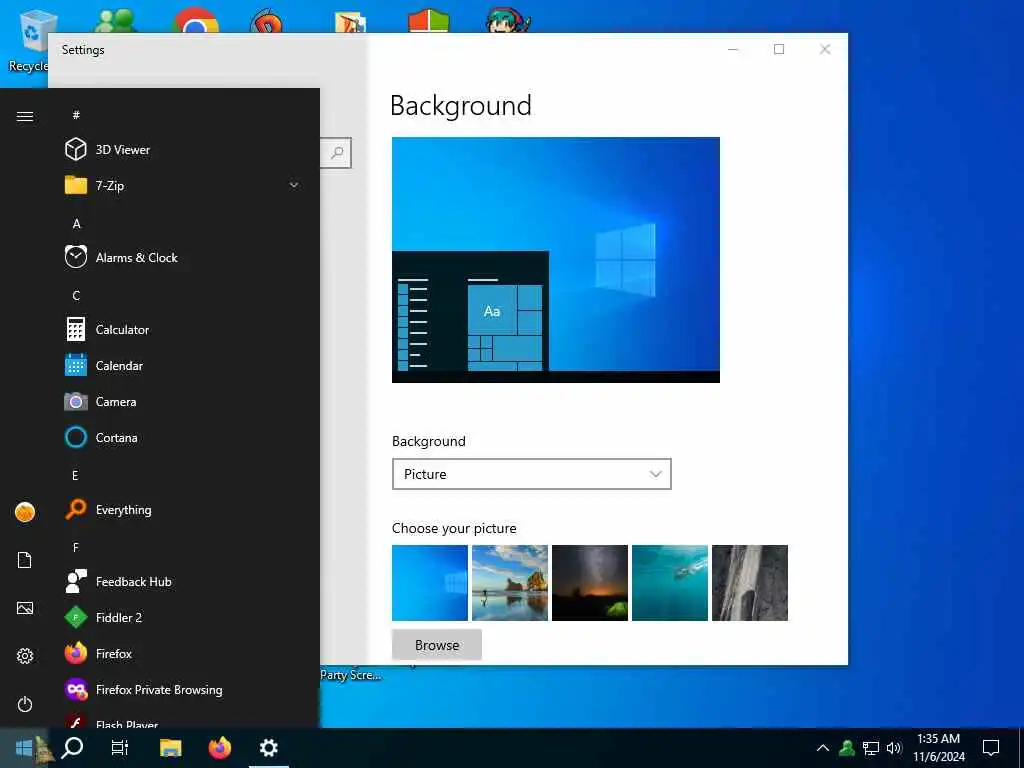Select the blue Windows wallpaper thumbnail
Viewport: 1024px width, 768px height.
click(430, 583)
